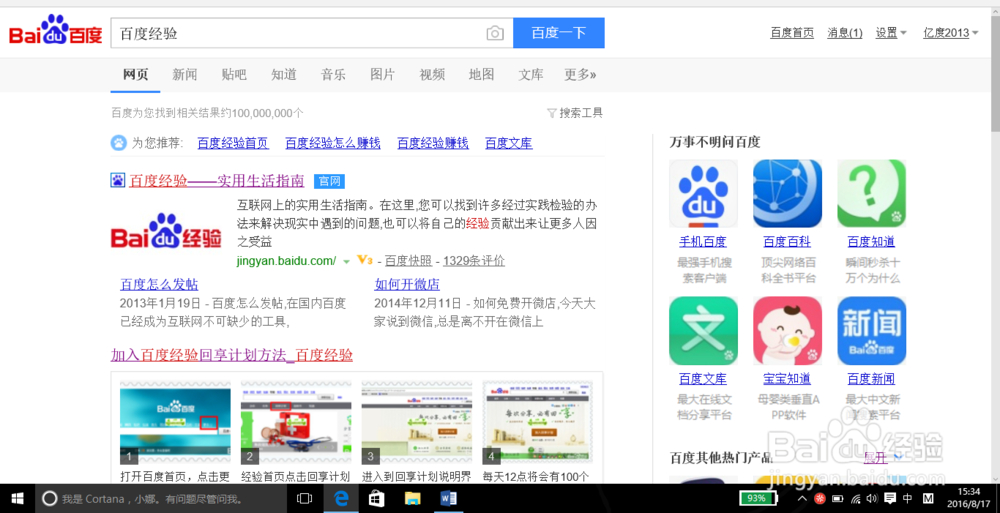The width and height of the screenshot is (1000, 513).
Task: Open the 百度百科 text link
Action: (x=787, y=242)
